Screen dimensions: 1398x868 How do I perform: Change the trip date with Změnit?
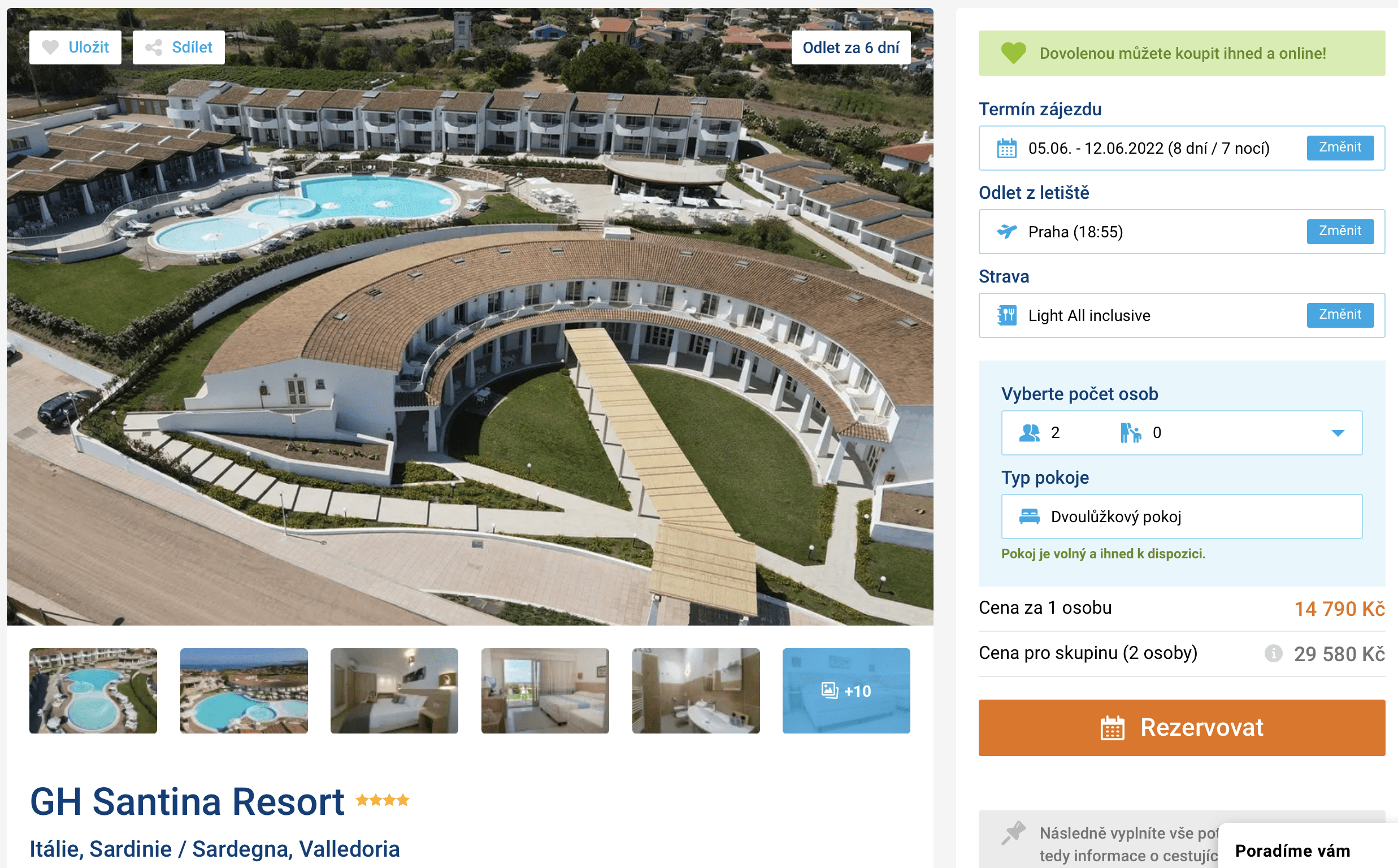pyautogui.click(x=1339, y=147)
